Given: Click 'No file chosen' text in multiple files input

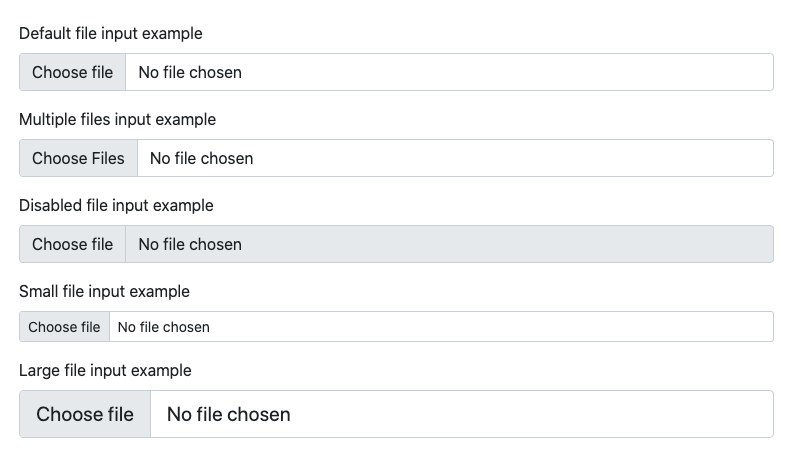Looking at the screenshot, I should 201,158.
